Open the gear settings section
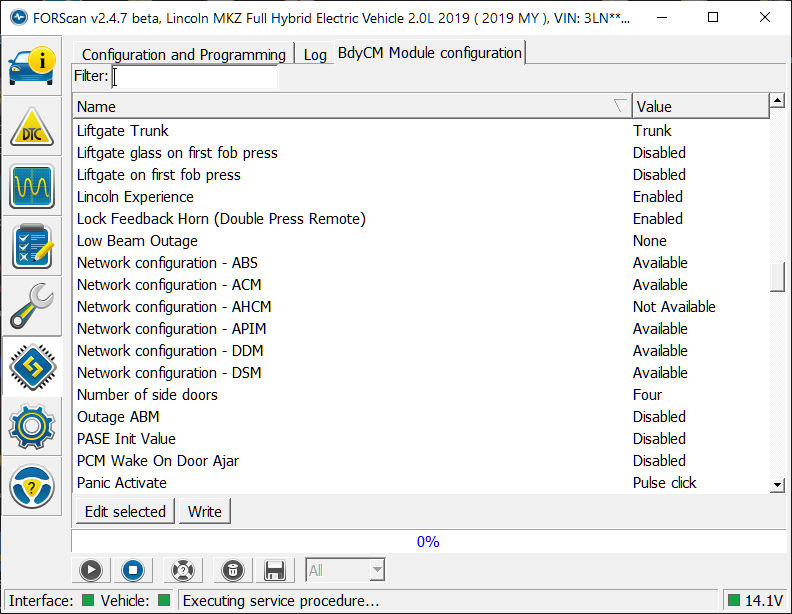792x614 pixels. coord(31,427)
